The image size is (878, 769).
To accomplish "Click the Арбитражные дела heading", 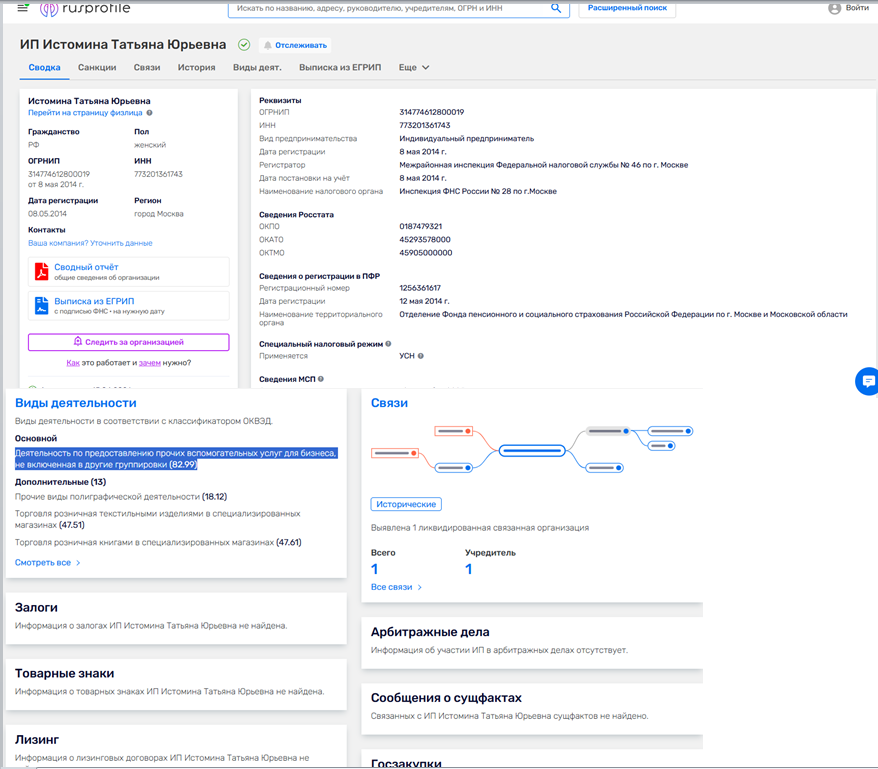I will pos(430,632).
